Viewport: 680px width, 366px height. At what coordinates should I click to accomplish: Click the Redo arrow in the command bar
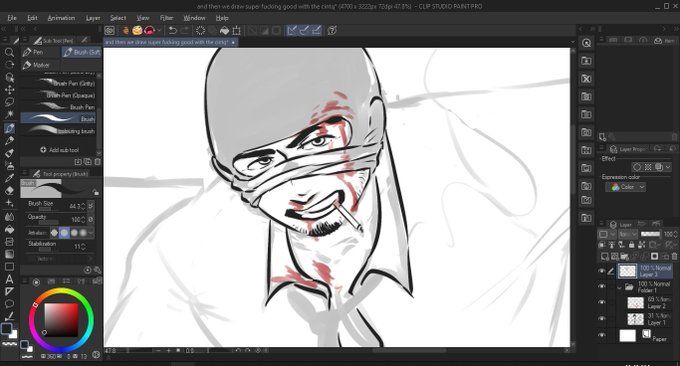pyautogui.click(x=185, y=30)
